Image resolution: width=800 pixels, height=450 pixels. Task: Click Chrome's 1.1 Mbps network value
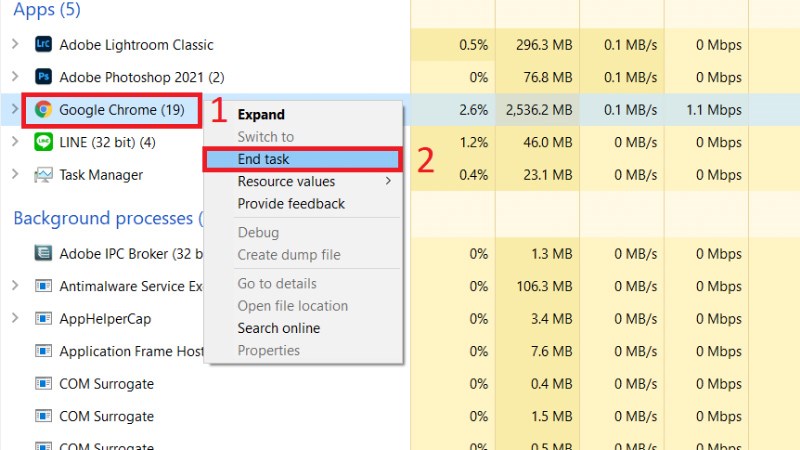tap(714, 110)
